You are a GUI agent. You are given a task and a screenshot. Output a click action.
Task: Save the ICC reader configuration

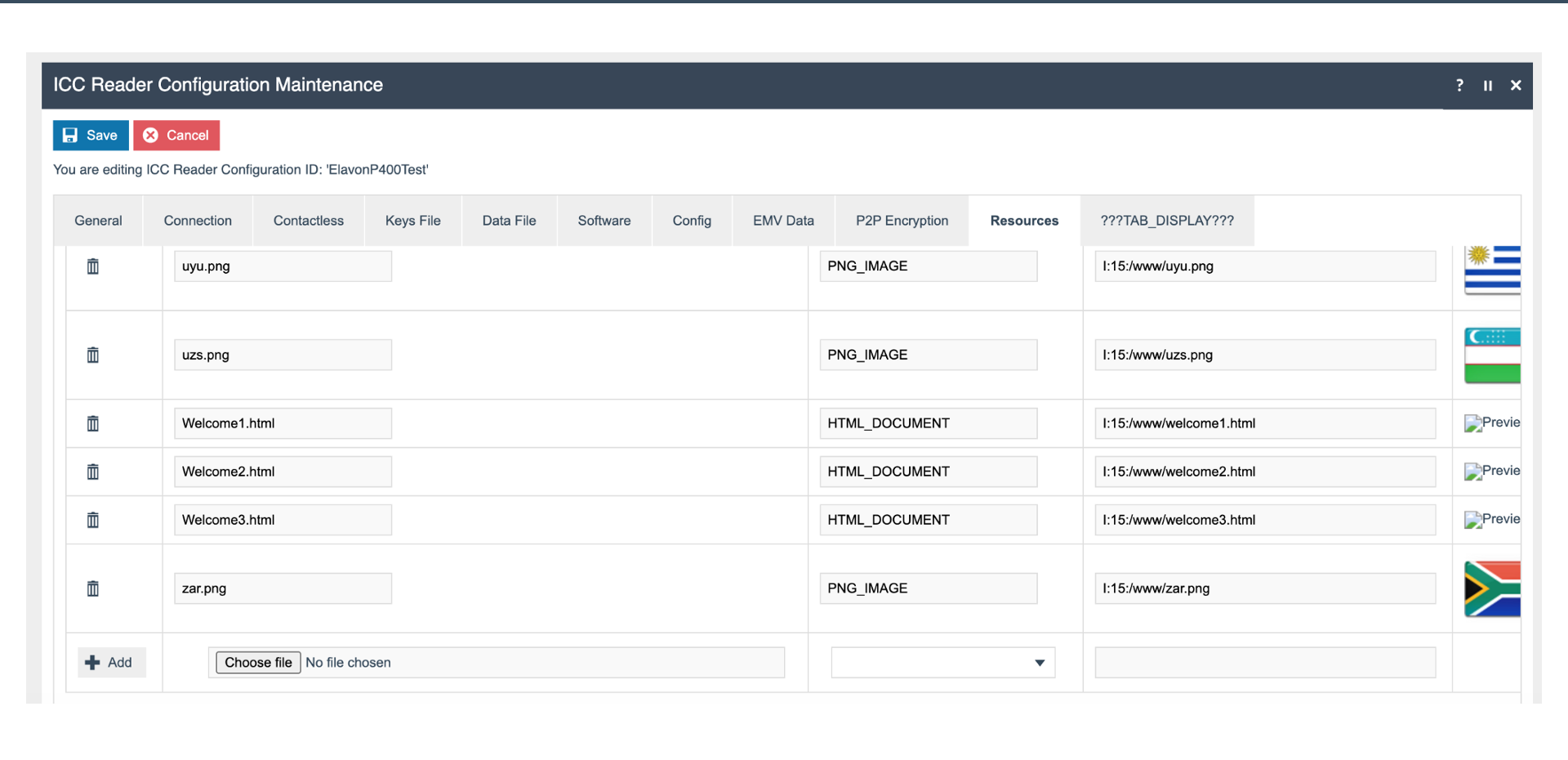tap(90, 135)
